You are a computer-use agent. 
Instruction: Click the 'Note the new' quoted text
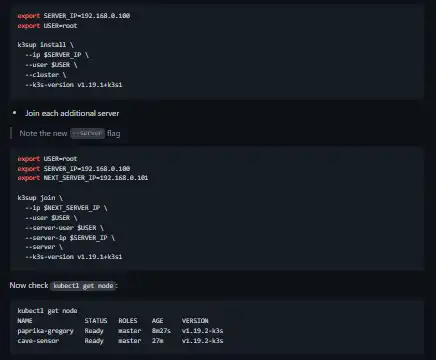click(x=43, y=133)
